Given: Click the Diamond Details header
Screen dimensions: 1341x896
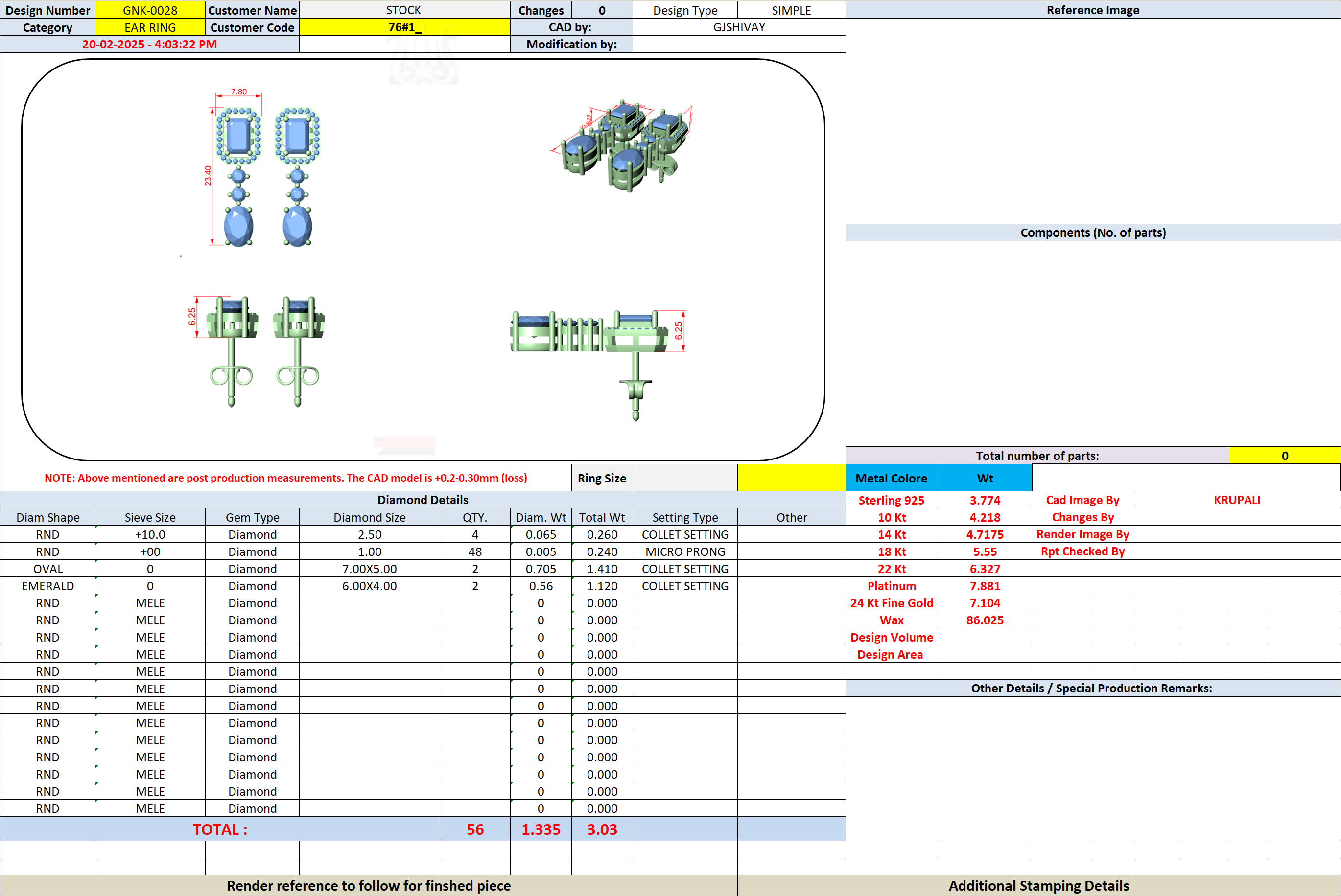Looking at the screenshot, I should click(423, 500).
